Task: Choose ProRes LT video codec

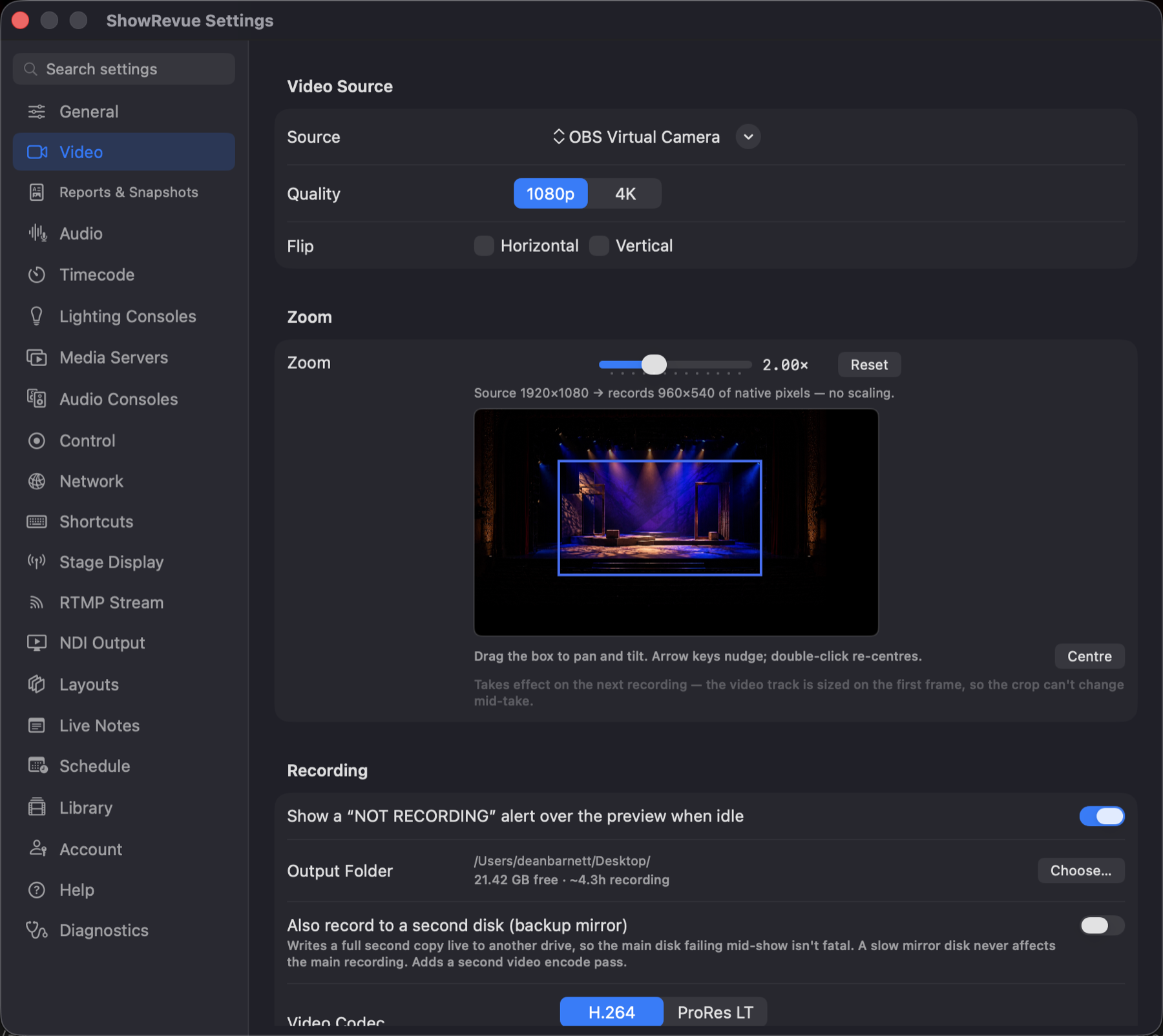Action: coord(715,1011)
